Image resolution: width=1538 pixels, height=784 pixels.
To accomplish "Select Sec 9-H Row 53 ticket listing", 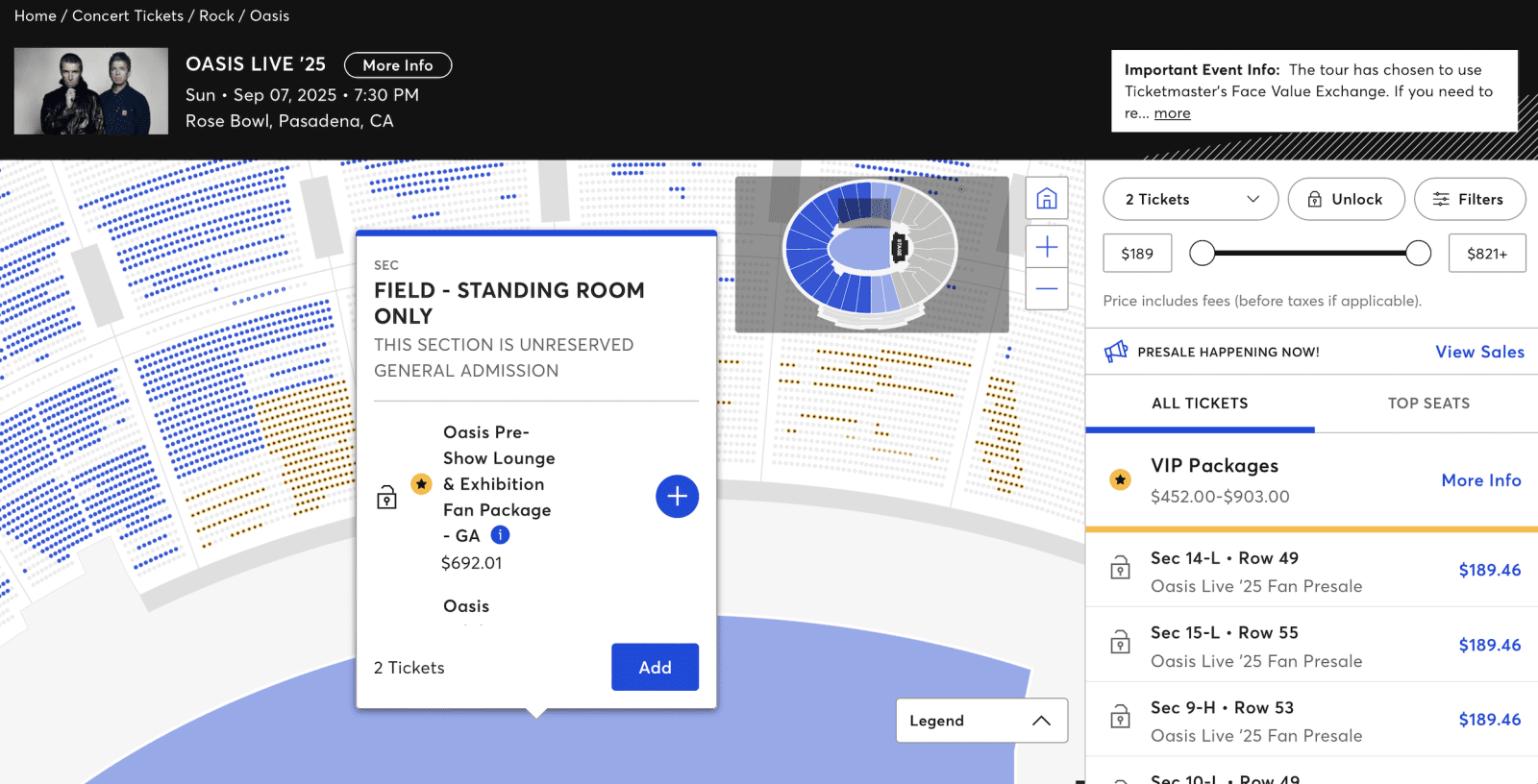I will pyautogui.click(x=1312, y=720).
